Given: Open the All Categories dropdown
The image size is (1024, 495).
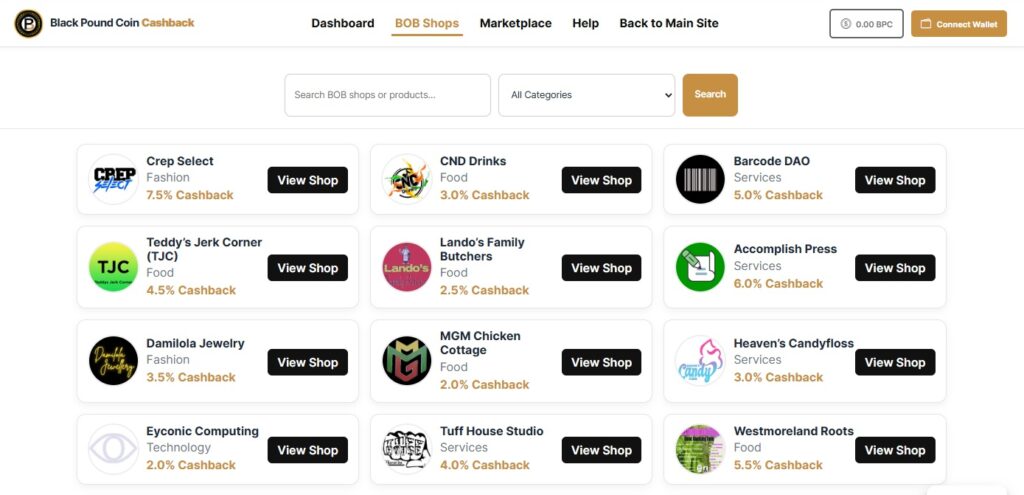Looking at the screenshot, I should pyautogui.click(x=586, y=95).
